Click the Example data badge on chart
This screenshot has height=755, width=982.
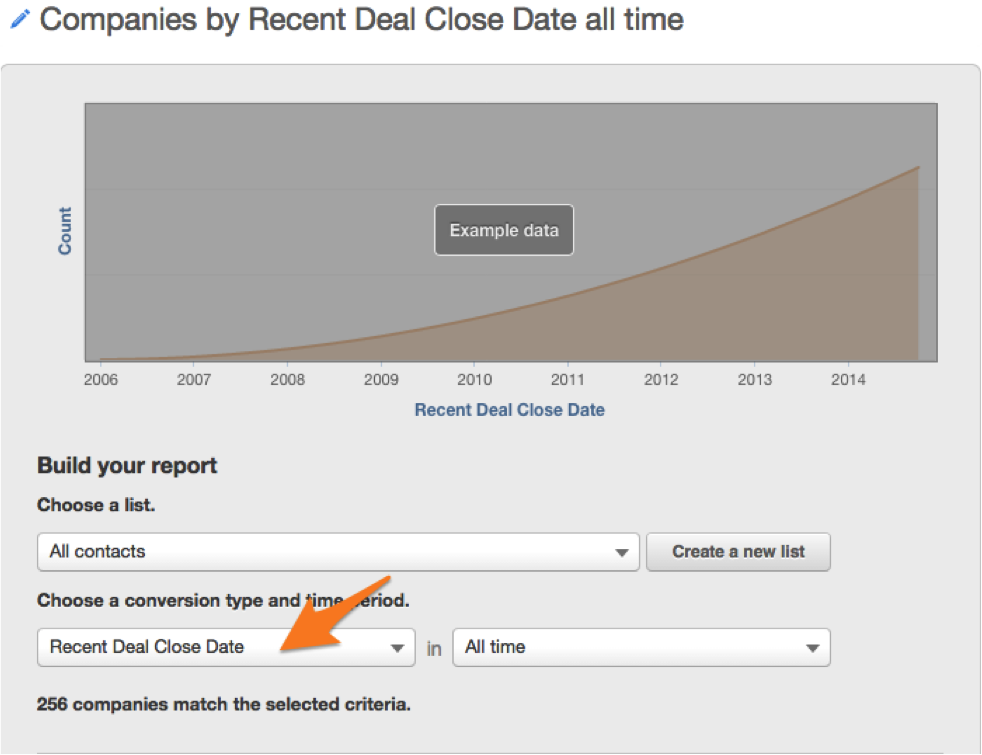[504, 230]
